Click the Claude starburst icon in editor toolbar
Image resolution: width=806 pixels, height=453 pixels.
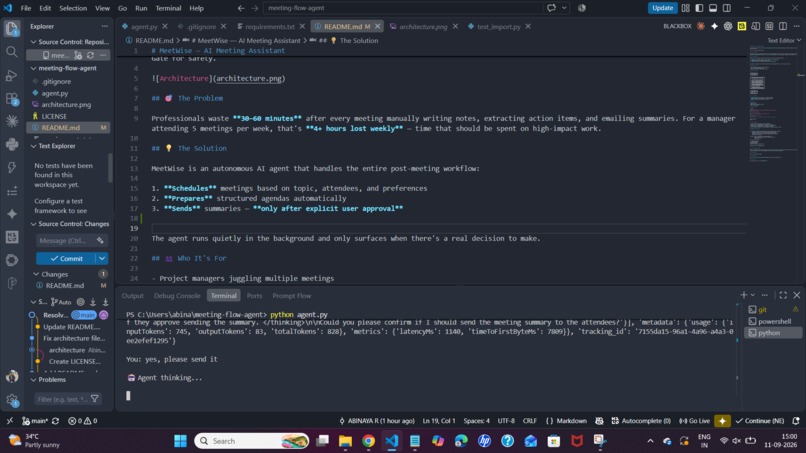coord(701,26)
